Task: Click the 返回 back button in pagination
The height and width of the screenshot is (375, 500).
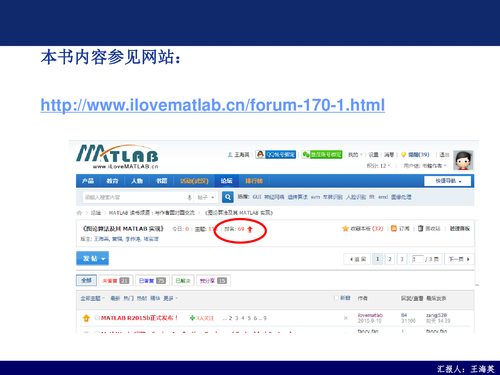Action: (357, 259)
